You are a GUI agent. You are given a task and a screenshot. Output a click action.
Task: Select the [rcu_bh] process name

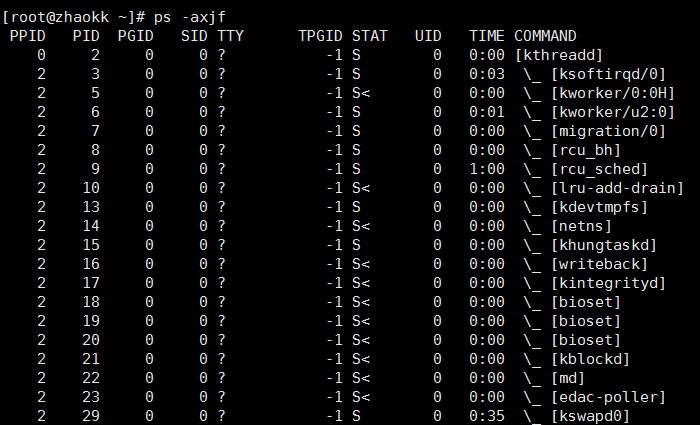pyautogui.click(x=586, y=150)
